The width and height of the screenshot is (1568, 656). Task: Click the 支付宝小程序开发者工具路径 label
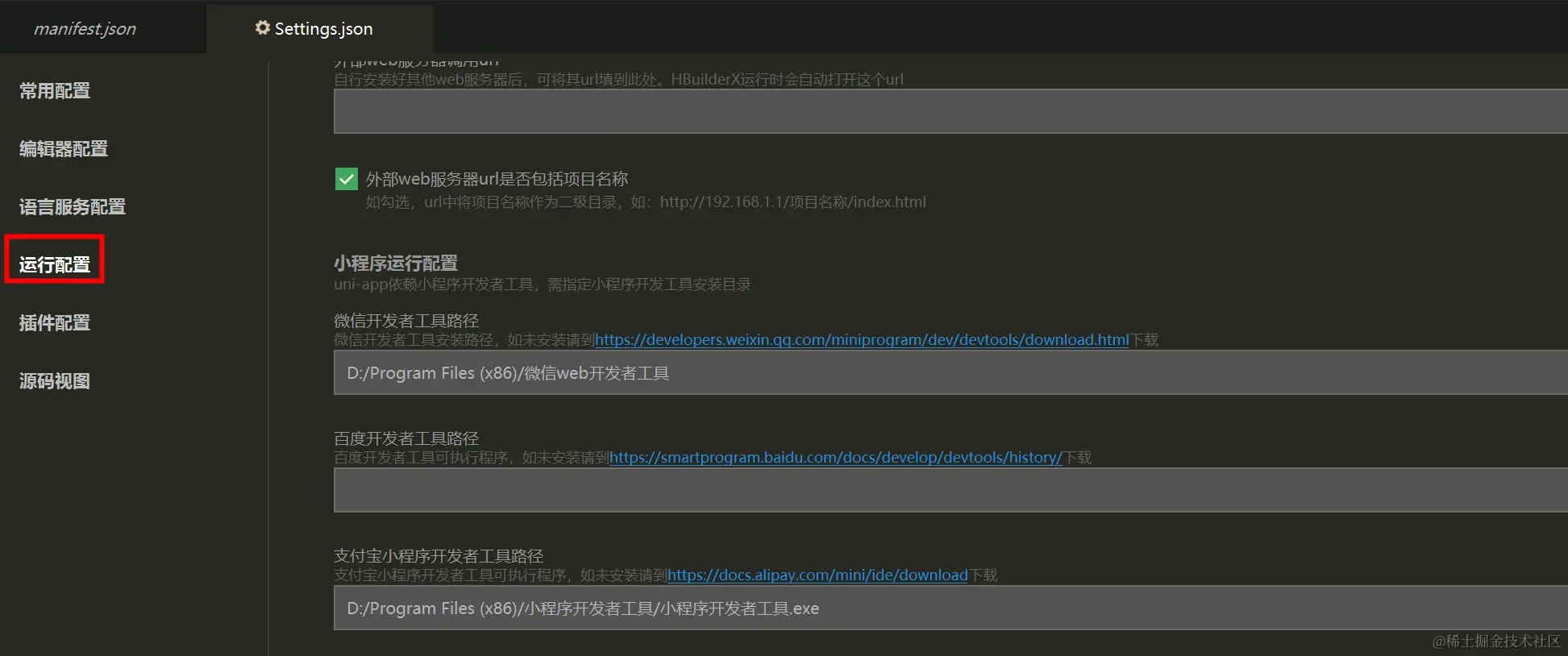tap(439, 556)
